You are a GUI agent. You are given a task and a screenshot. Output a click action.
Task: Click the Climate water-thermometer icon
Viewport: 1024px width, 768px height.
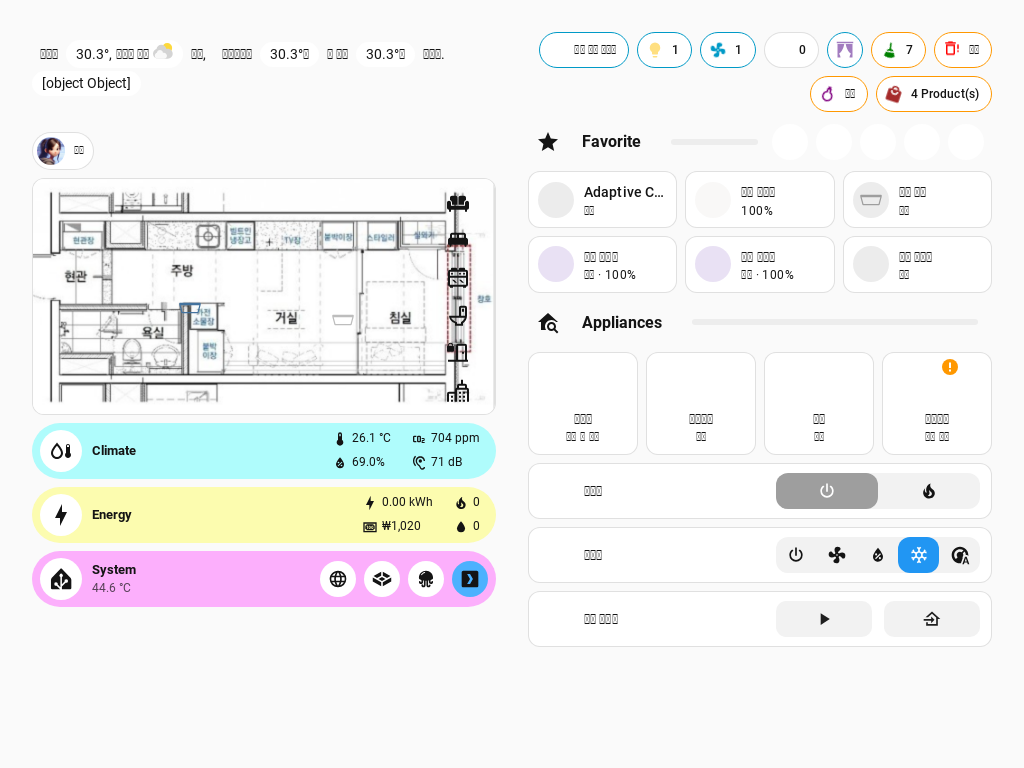(61, 451)
